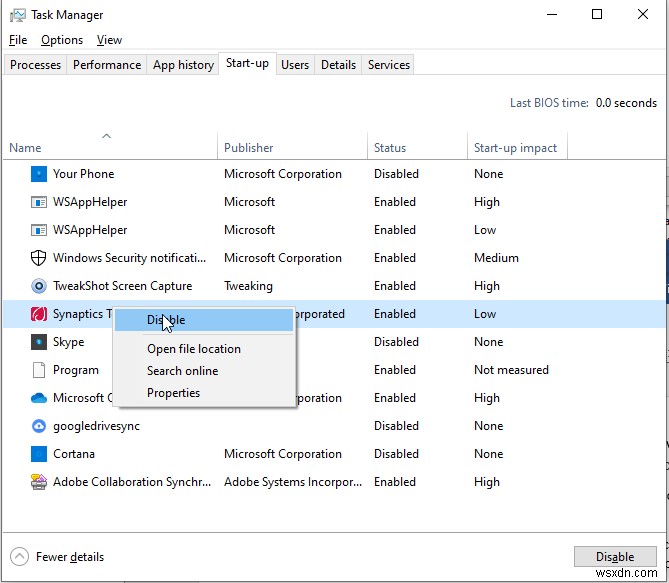Click the icon of the WSAppHelper row with High impact
This screenshot has width=669, height=583.
point(38,202)
